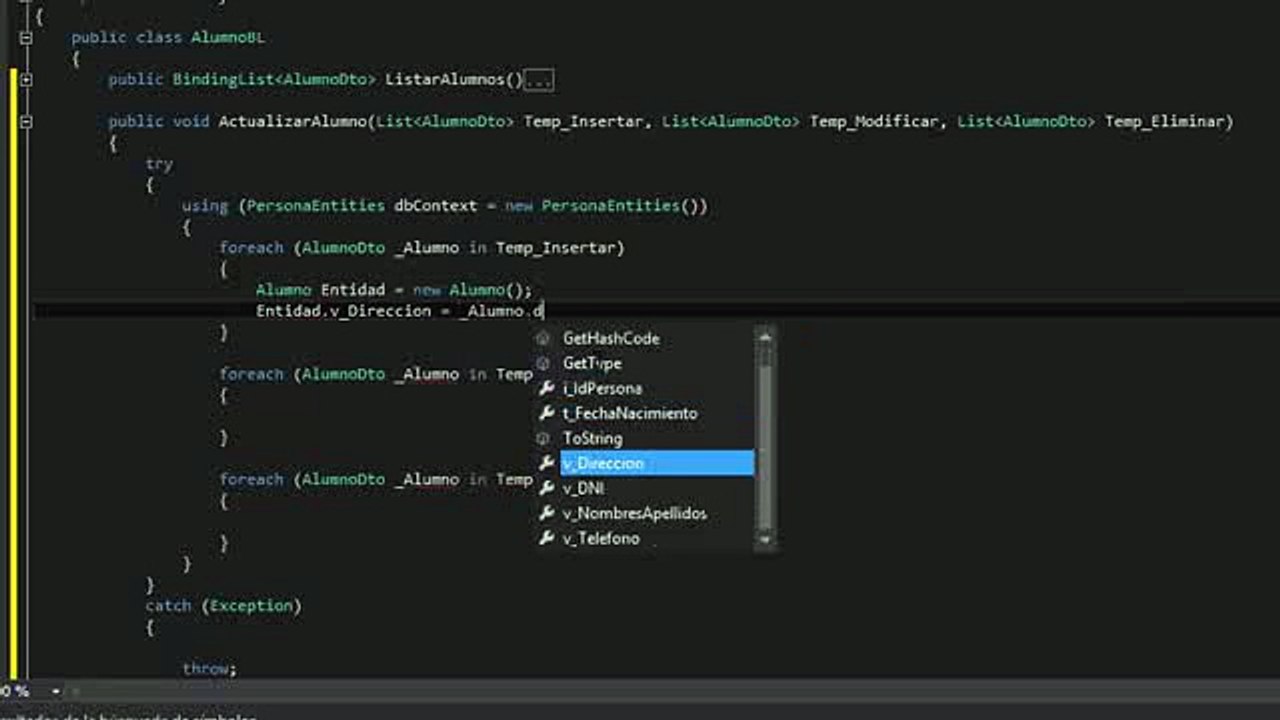Click the throw statement
The width and height of the screenshot is (1280, 720).
209,668
